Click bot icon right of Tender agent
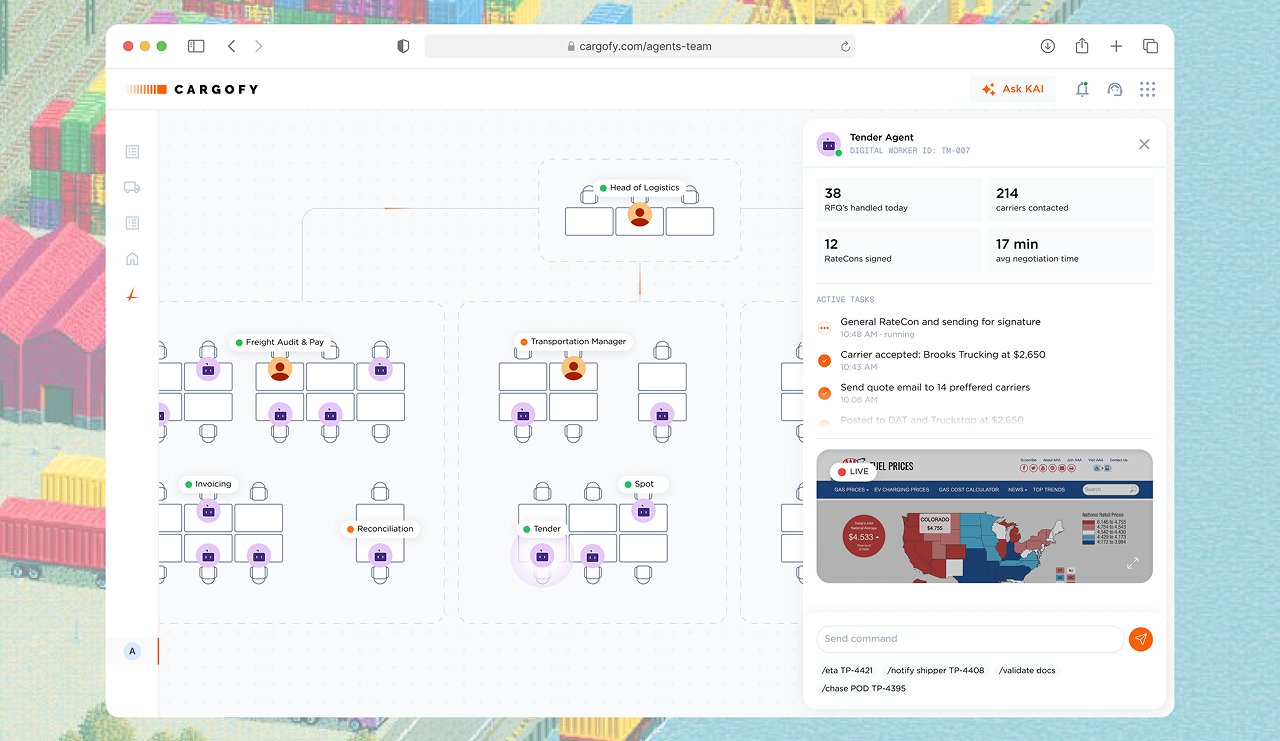 pos(592,555)
